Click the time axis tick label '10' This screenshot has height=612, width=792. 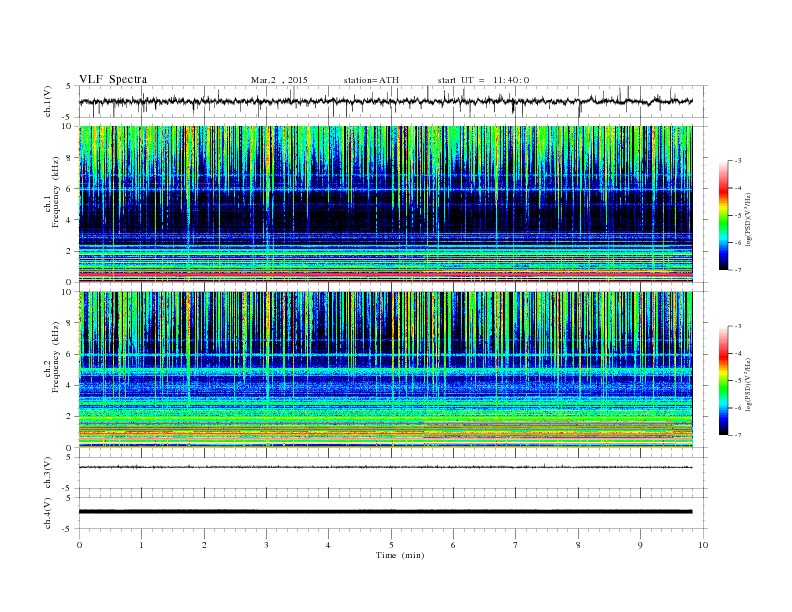703,545
